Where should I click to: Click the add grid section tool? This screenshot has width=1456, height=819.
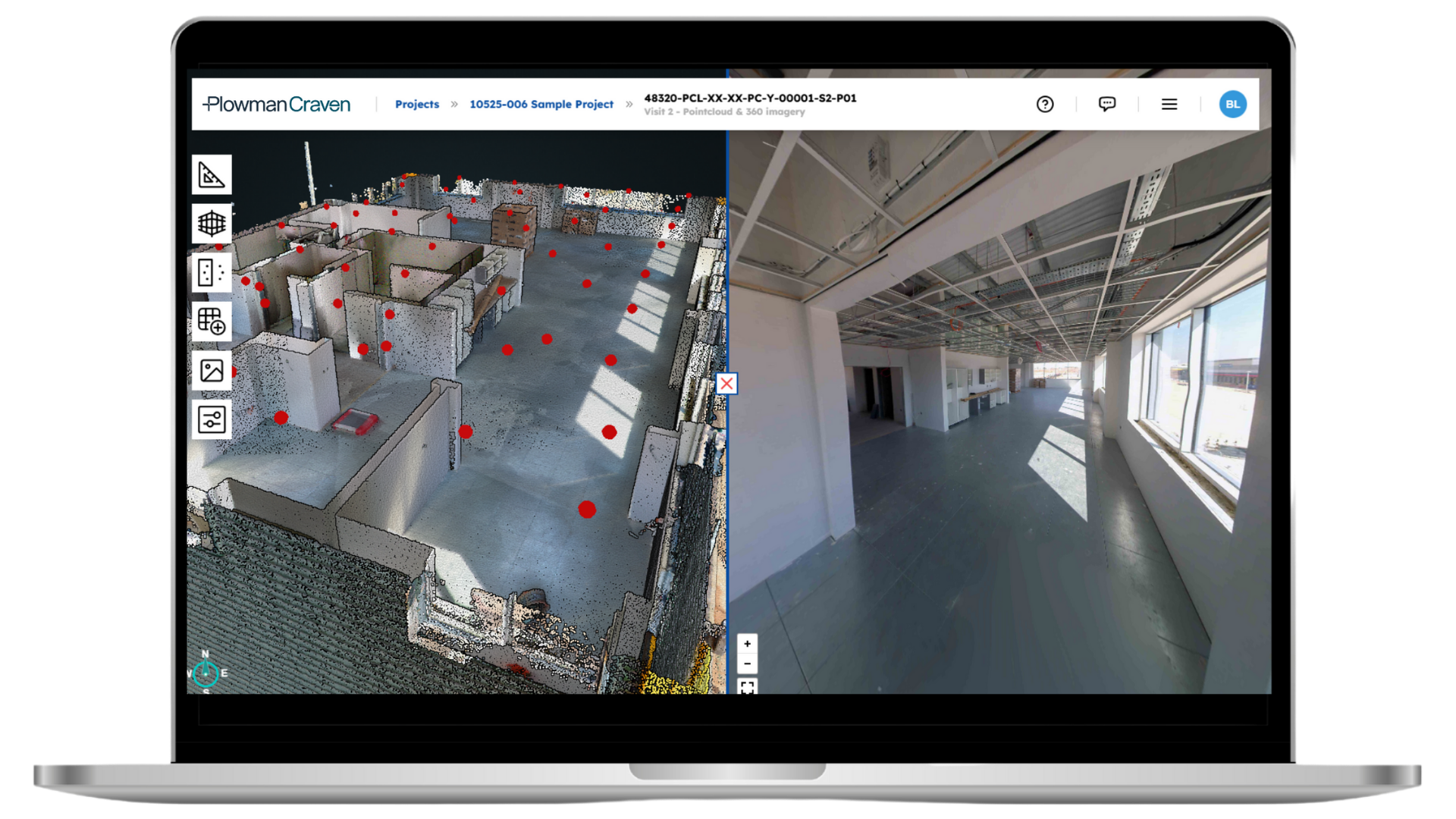point(212,321)
